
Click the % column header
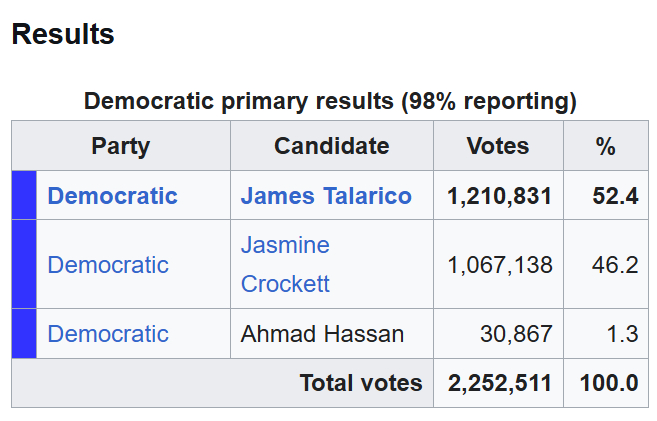click(x=605, y=146)
